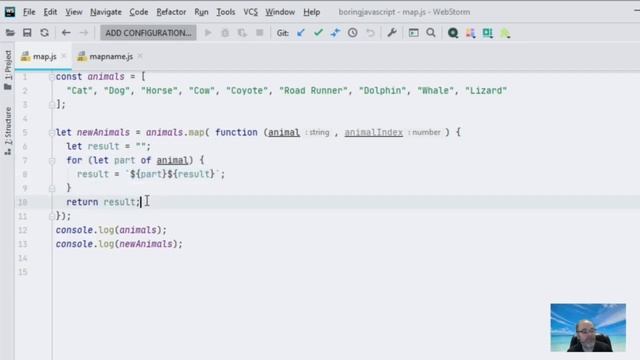Click the newAnimals variable on line 5

click(x=103, y=132)
